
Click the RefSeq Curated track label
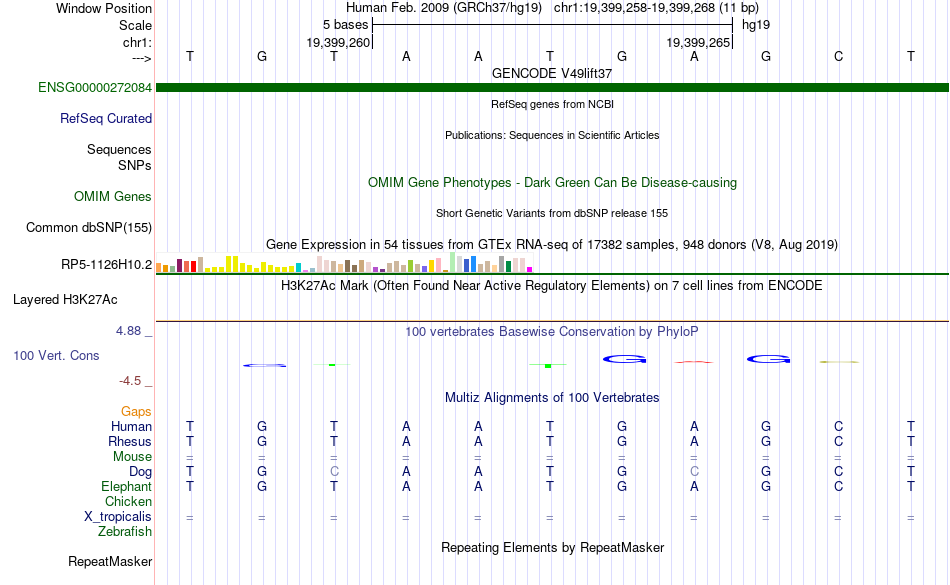[x=106, y=118]
